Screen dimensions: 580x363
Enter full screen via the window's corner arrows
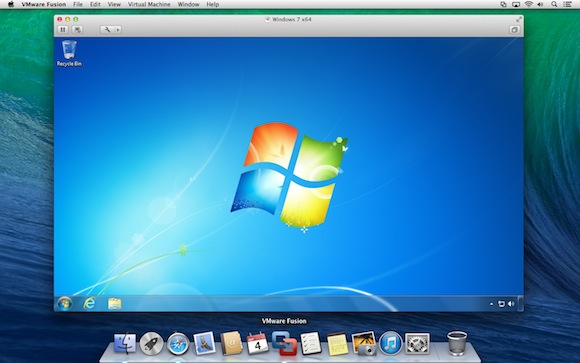click(519, 19)
